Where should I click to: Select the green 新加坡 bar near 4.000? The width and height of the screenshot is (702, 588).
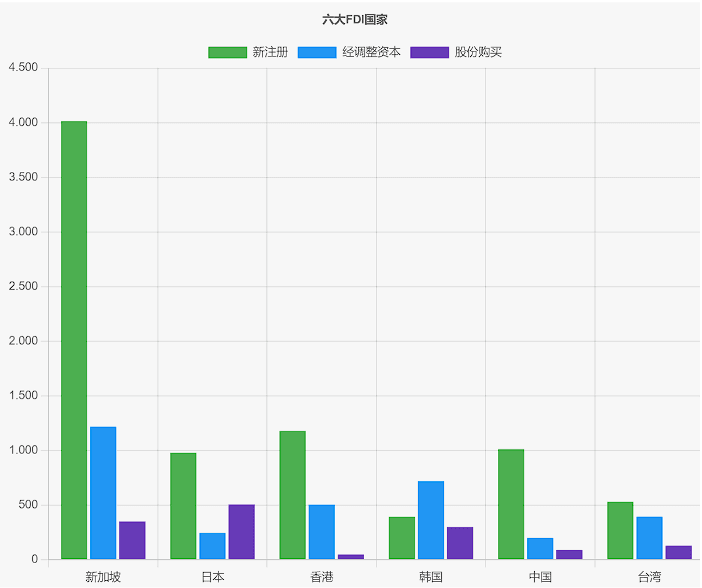point(74,340)
